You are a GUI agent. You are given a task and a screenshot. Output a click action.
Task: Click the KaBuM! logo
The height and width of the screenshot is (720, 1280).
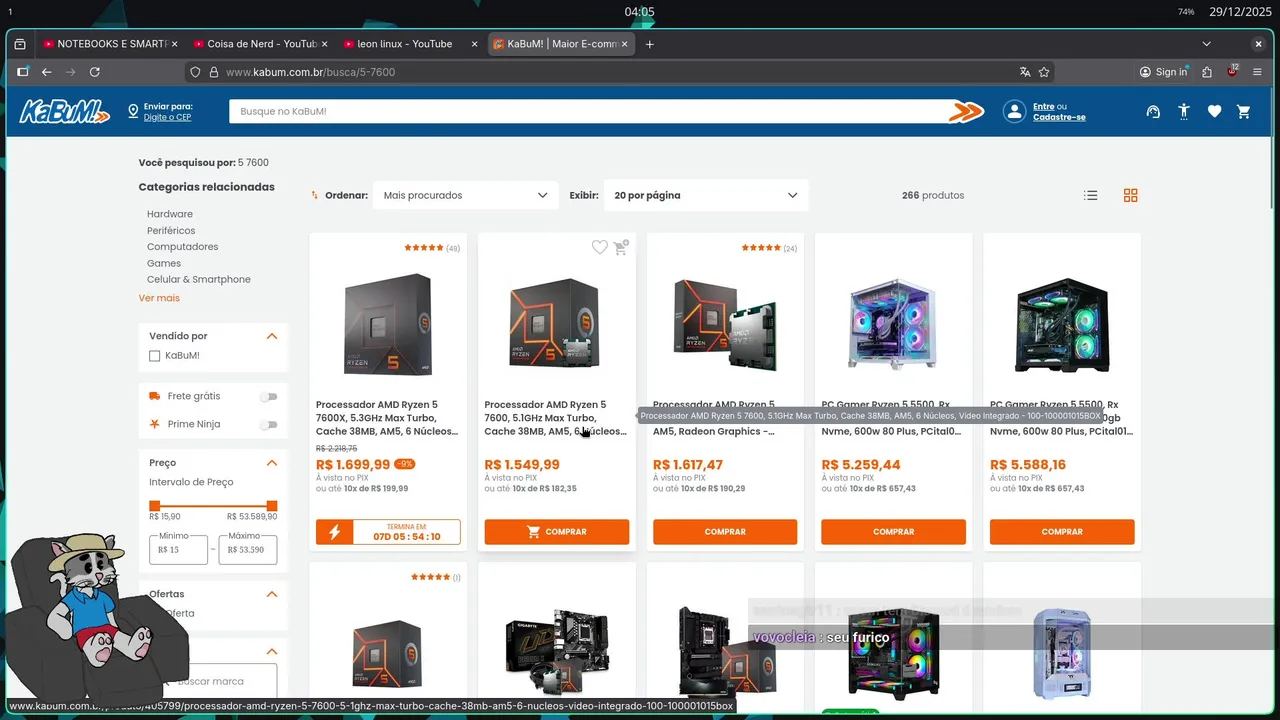coord(65,111)
